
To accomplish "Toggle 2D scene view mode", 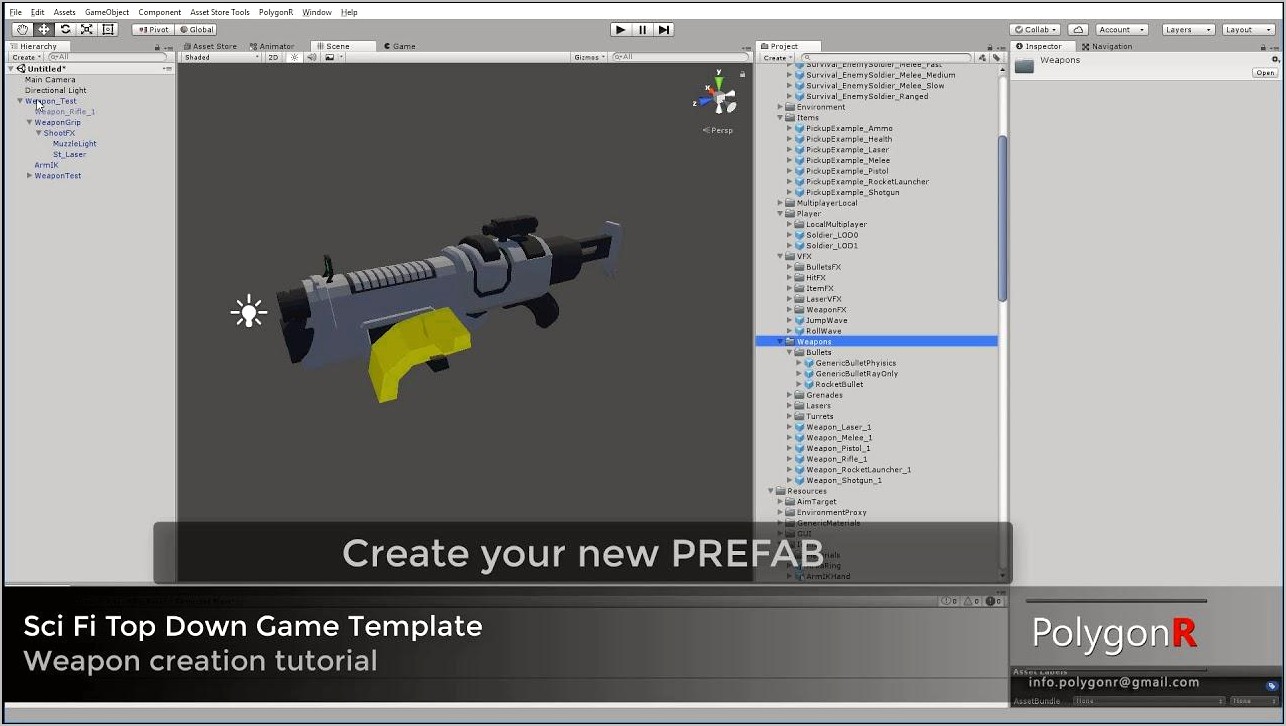I will (273, 57).
